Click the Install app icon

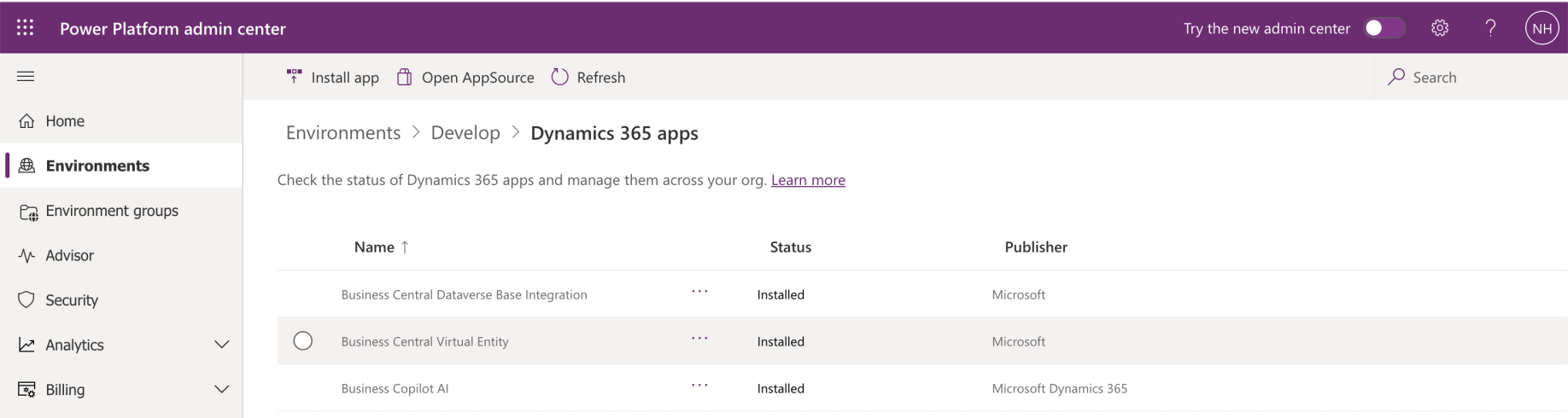tap(294, 77)
